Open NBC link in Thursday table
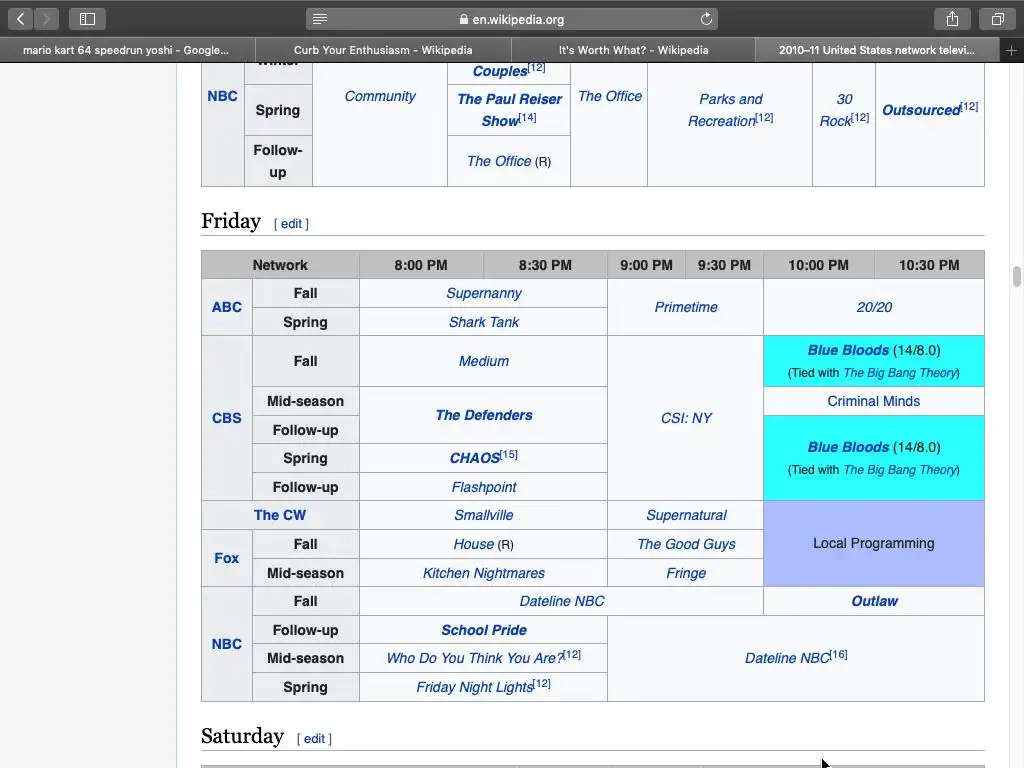 point(223,96)
